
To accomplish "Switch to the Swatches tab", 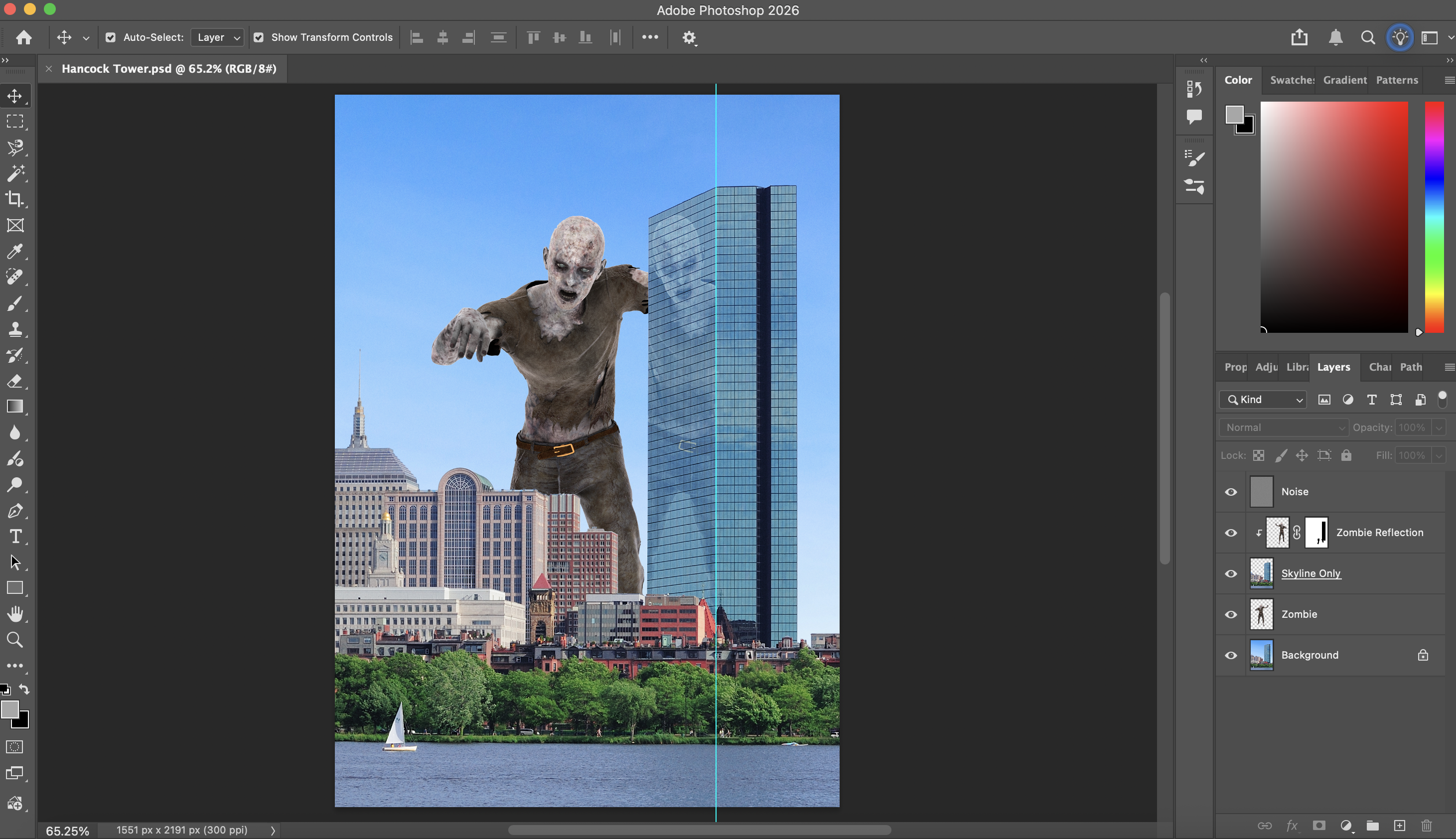I will [x=1291, y=80].
